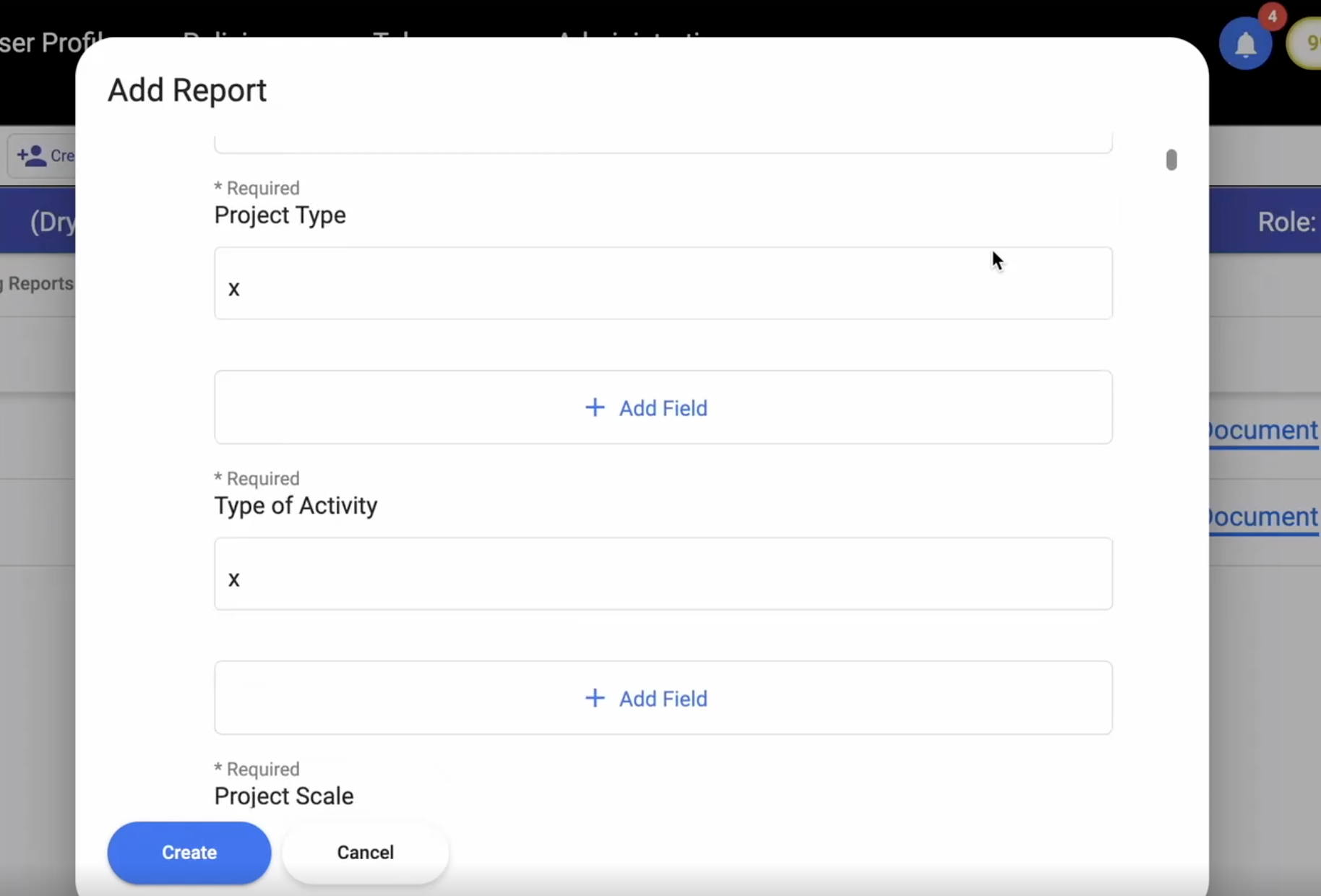Click the red notification count badge
This screenshot has height=896, width=1321.
[1272, 16]
